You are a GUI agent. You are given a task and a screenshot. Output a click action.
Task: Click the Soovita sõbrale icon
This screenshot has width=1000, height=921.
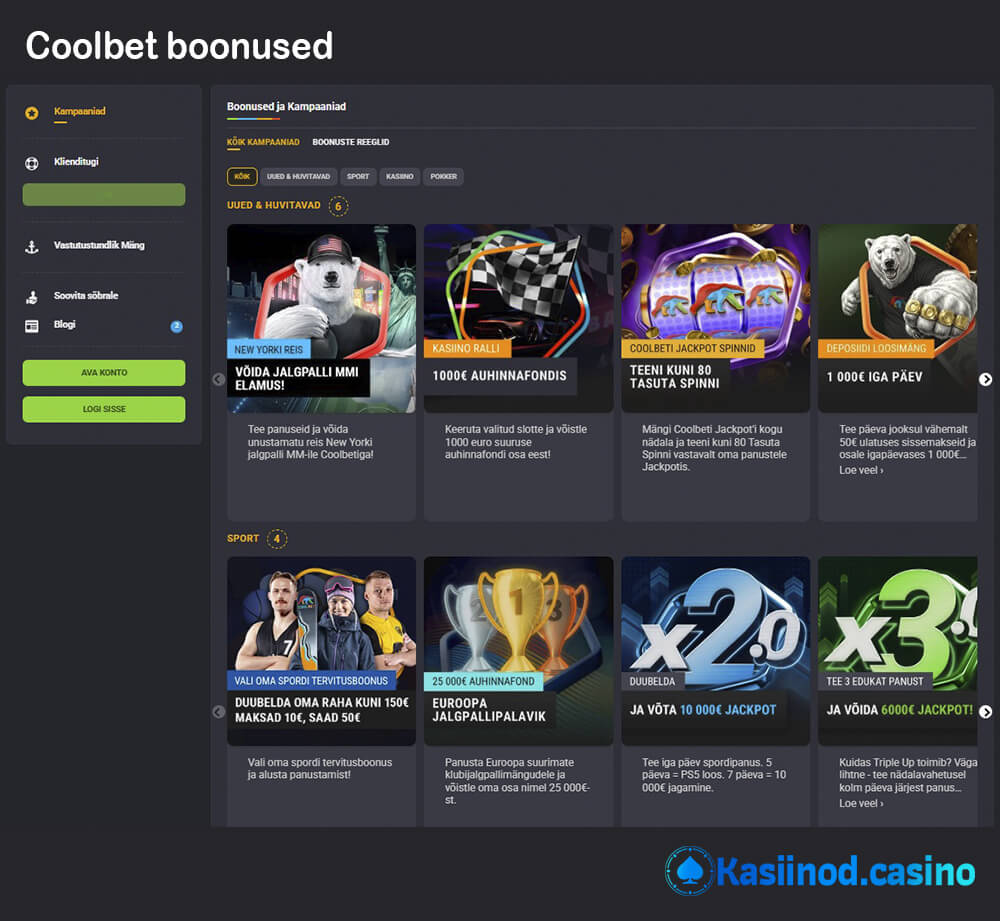tap(32, 297)
